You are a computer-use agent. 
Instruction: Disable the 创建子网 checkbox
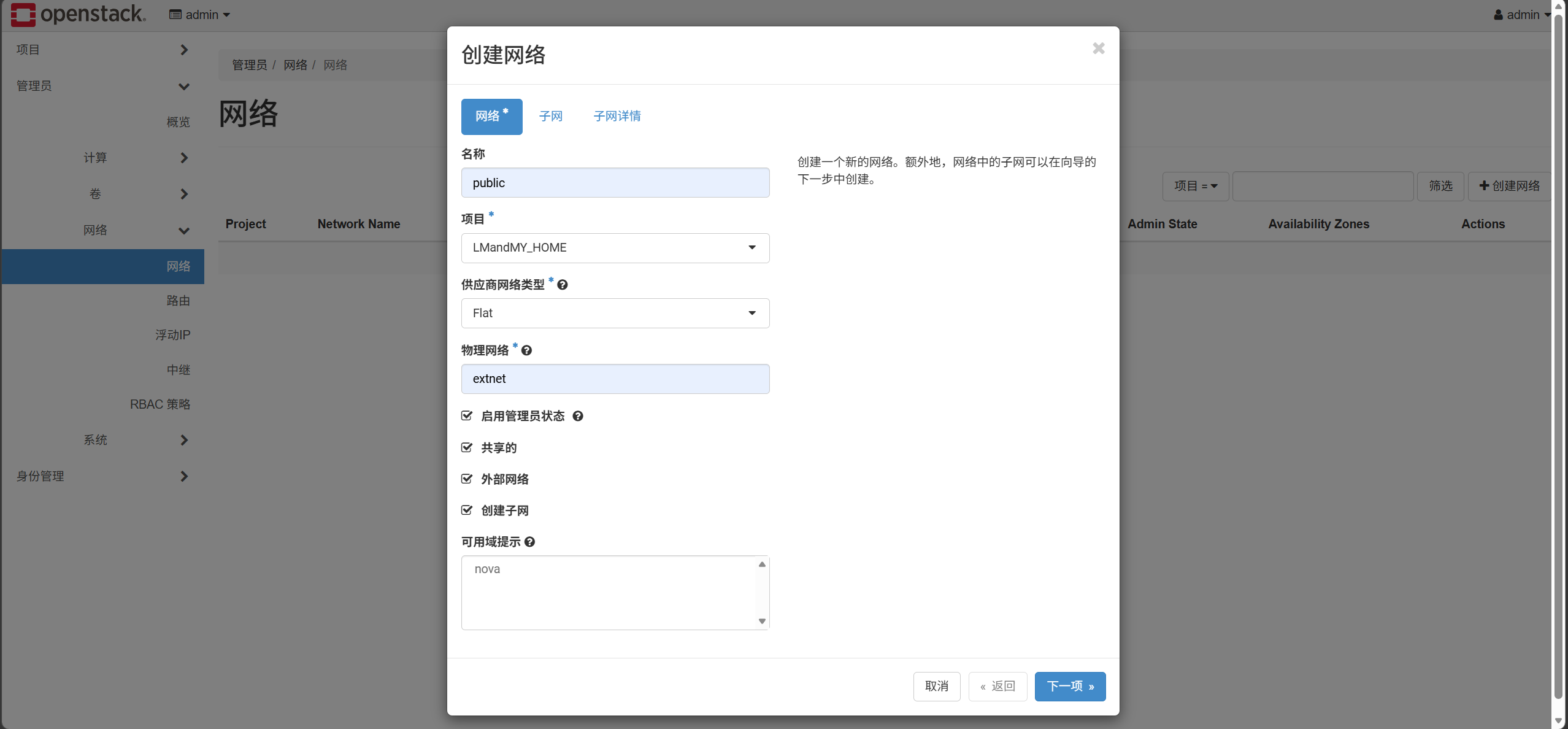pos(467,510)
